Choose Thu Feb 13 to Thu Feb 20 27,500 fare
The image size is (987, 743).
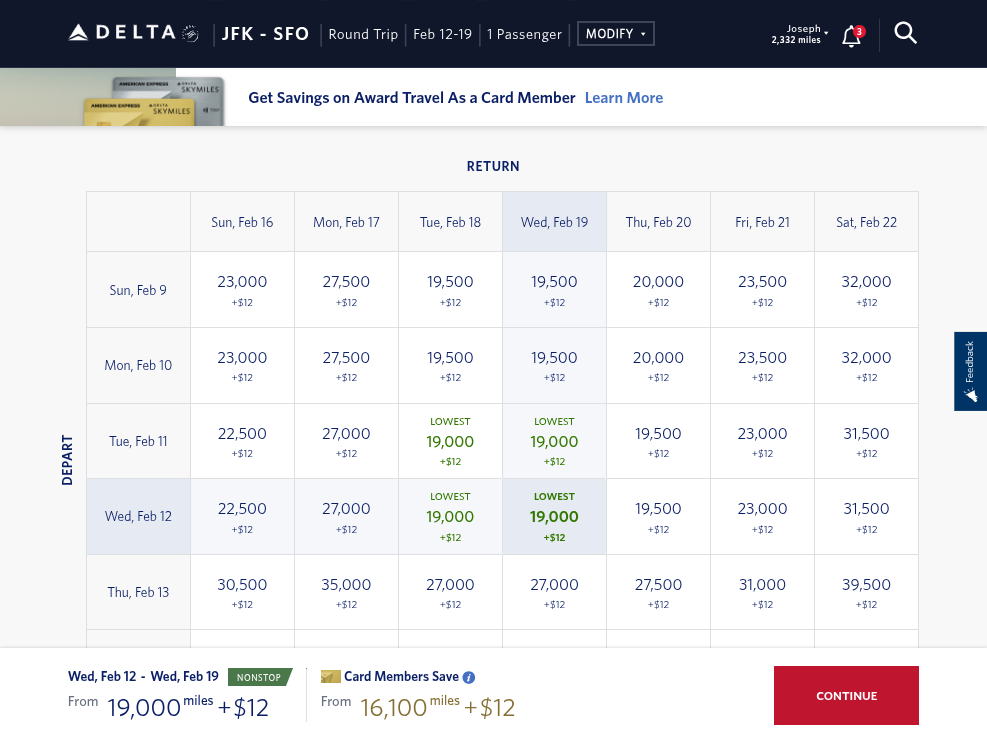point(658,593)
